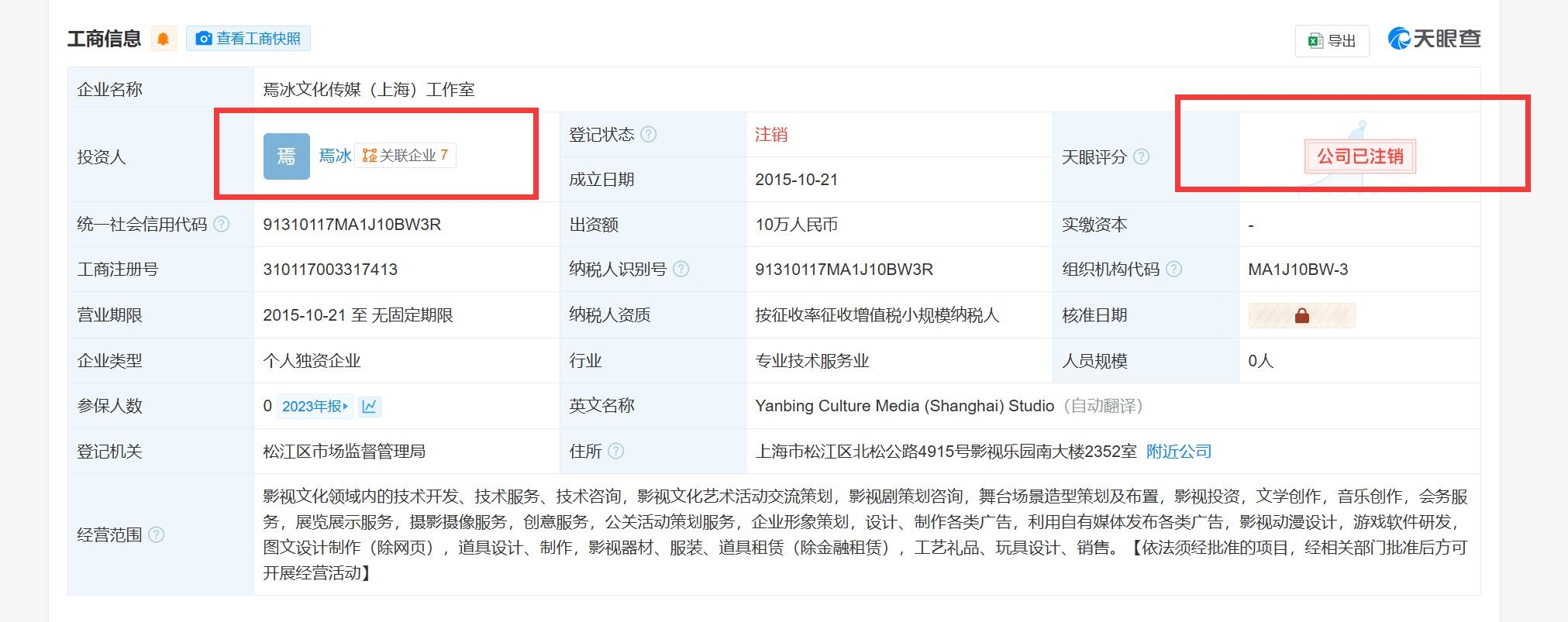The height and width of the screenshot is (622, 1568).
Task: Click 10万人民币 capital amount
Action: 797,225
